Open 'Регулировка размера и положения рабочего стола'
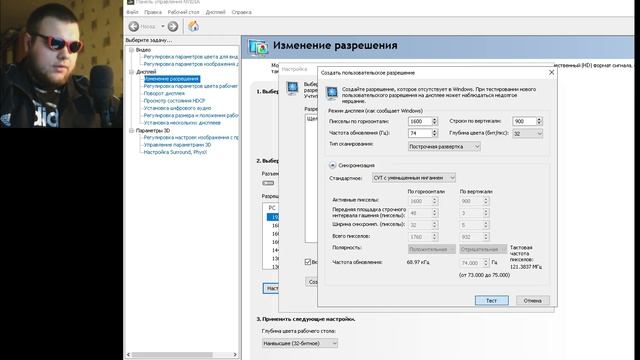Viewport: 640px width, 360px height. [191, 116]
